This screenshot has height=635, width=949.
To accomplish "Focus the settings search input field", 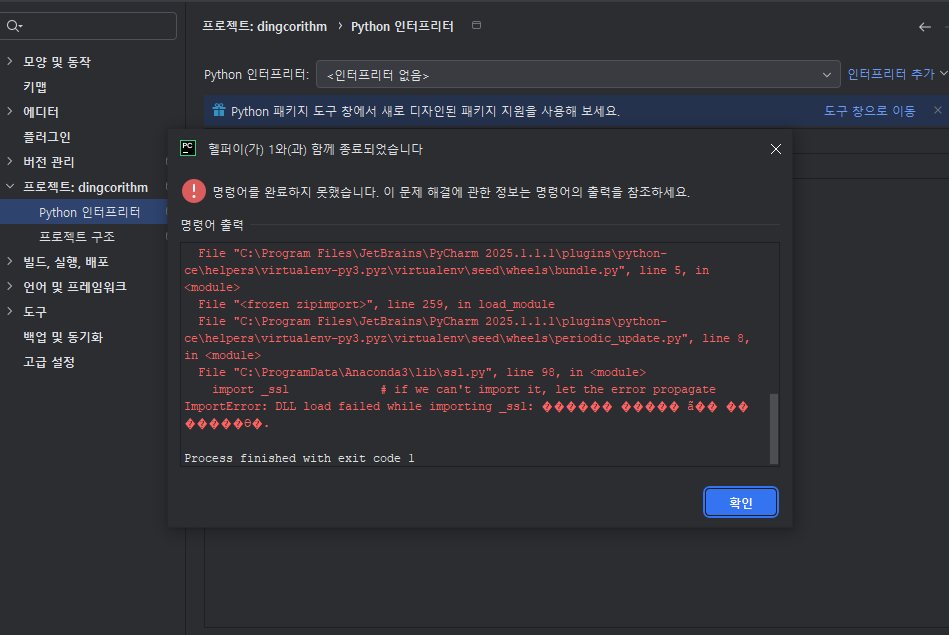I will point(89,25).
